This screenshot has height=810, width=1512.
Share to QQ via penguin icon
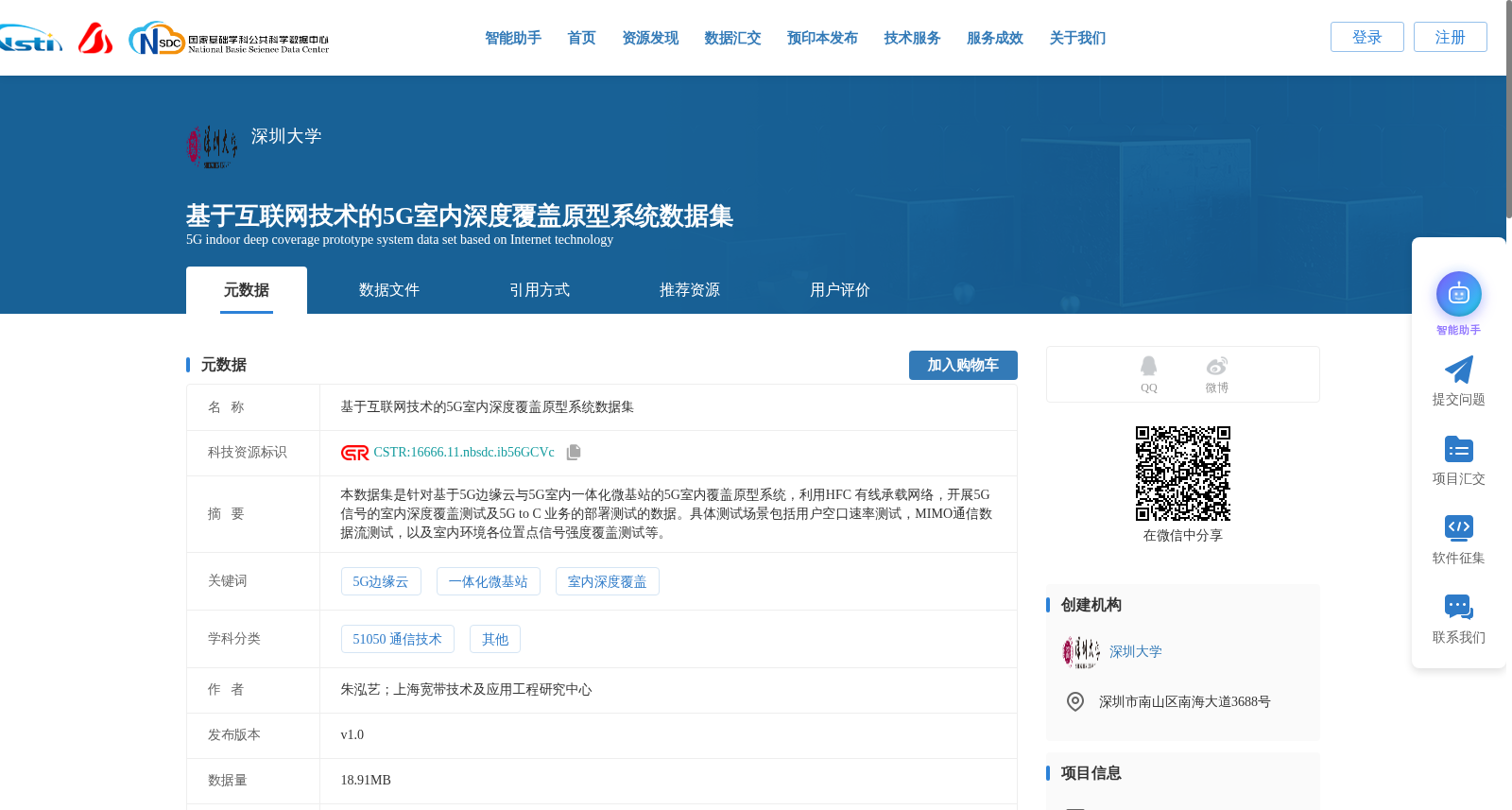1148,366
